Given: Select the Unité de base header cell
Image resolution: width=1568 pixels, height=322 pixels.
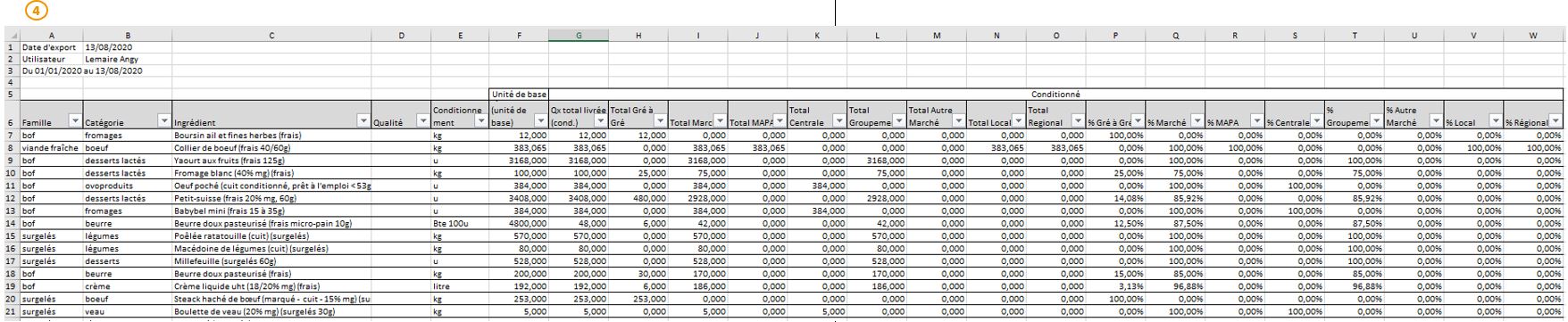Looking at the screenshot, I should tap(519, 94).
